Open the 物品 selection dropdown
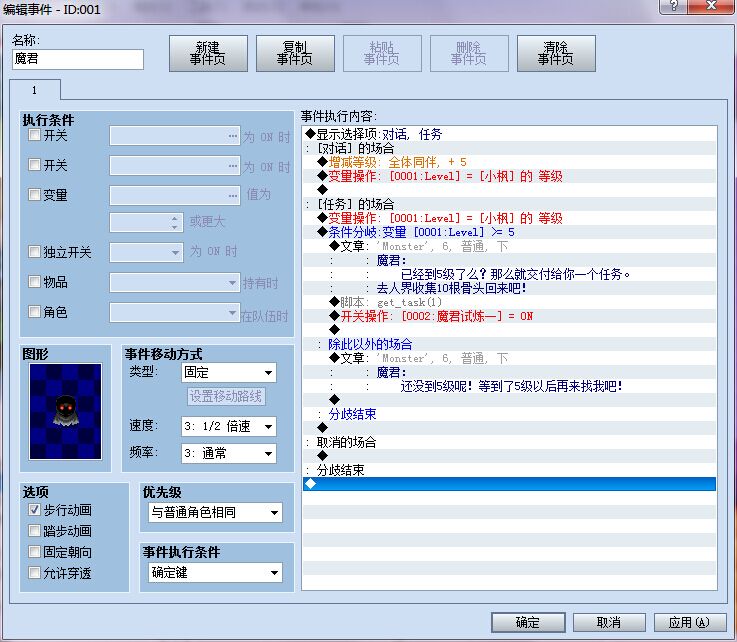Viewport: 737px width, 642px height. [175, 283]
